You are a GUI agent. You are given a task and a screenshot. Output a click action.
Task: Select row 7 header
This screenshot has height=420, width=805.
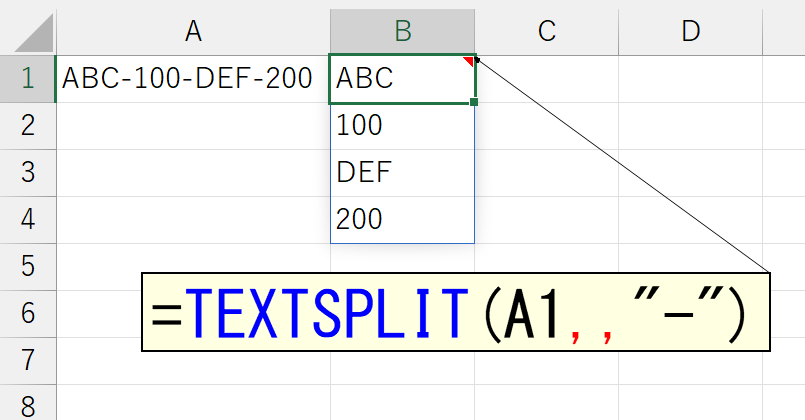pyautogui.click(x=28, y=360)
